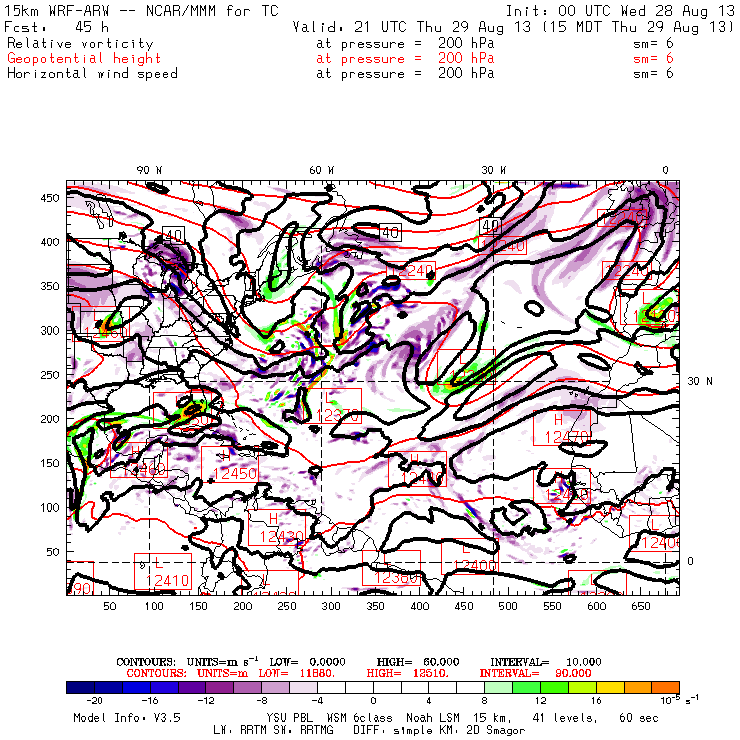Click the darkest navy colorbar swatch near -20
This screenshot has width=740, height=740.
pos(80,687)
